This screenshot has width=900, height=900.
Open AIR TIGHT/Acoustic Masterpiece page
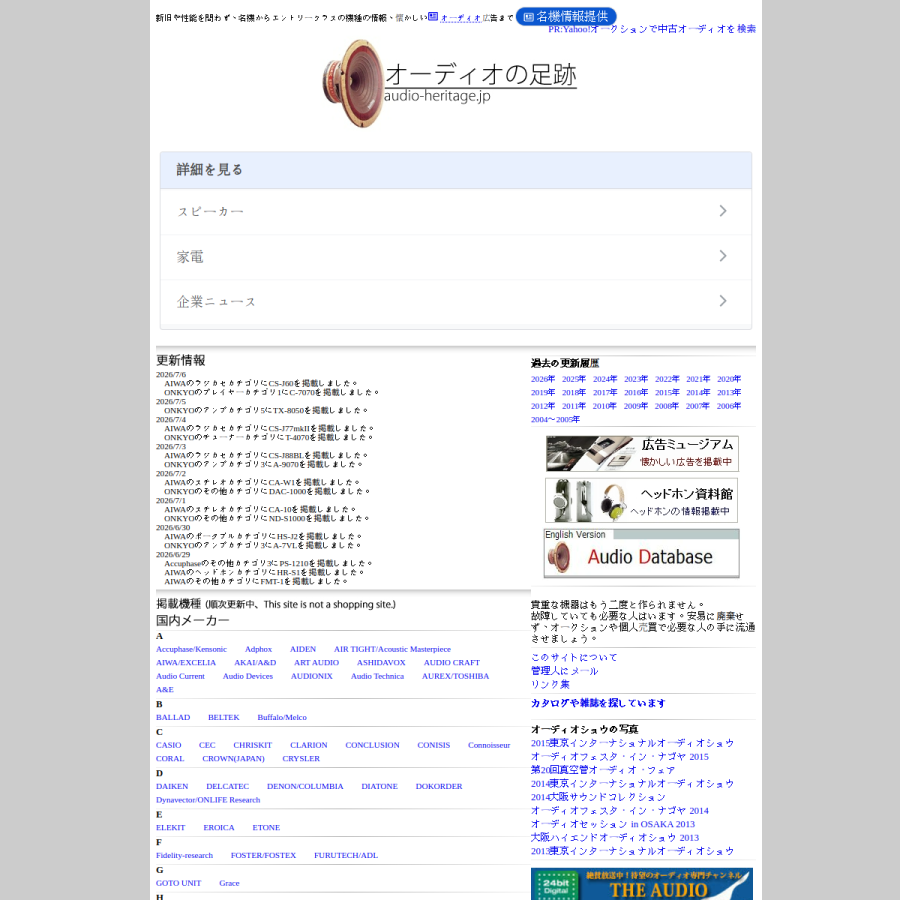(x=392, y=649)
